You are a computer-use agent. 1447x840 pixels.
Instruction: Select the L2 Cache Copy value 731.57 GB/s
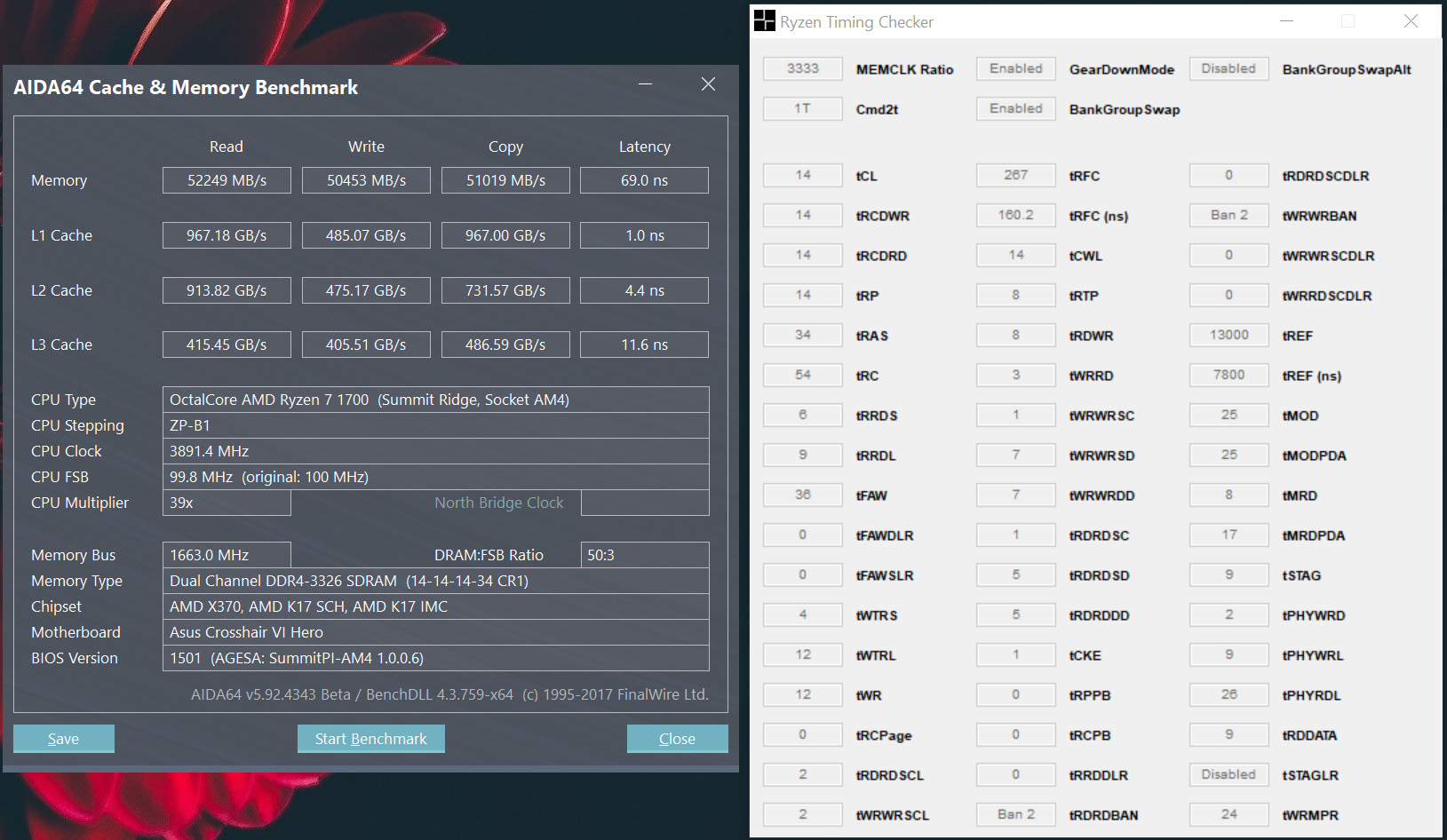pyautogui.click(x=505, y=290)
